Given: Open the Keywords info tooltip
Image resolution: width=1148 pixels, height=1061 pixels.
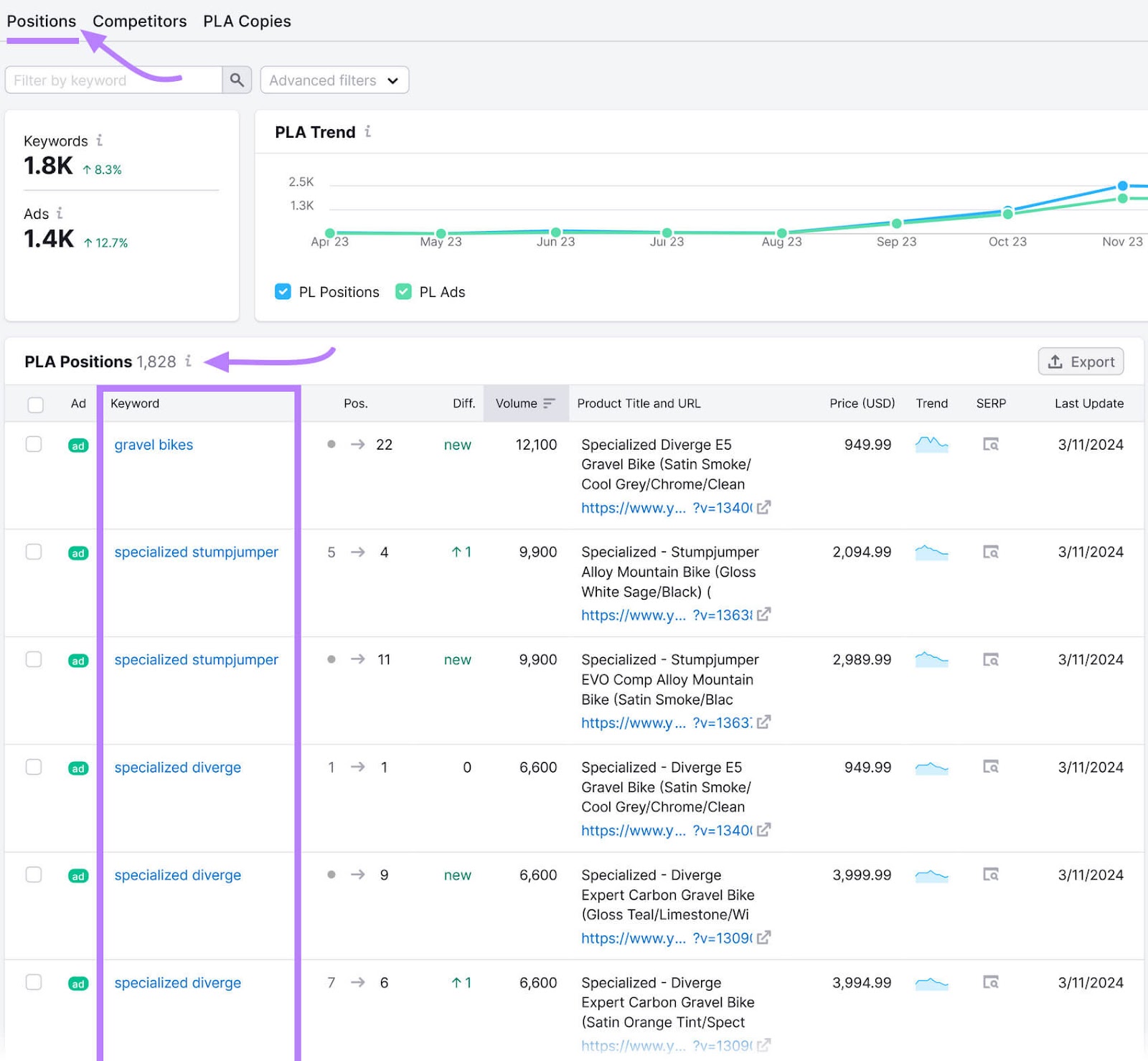Looking at the screenshot, I should (100, 141).
